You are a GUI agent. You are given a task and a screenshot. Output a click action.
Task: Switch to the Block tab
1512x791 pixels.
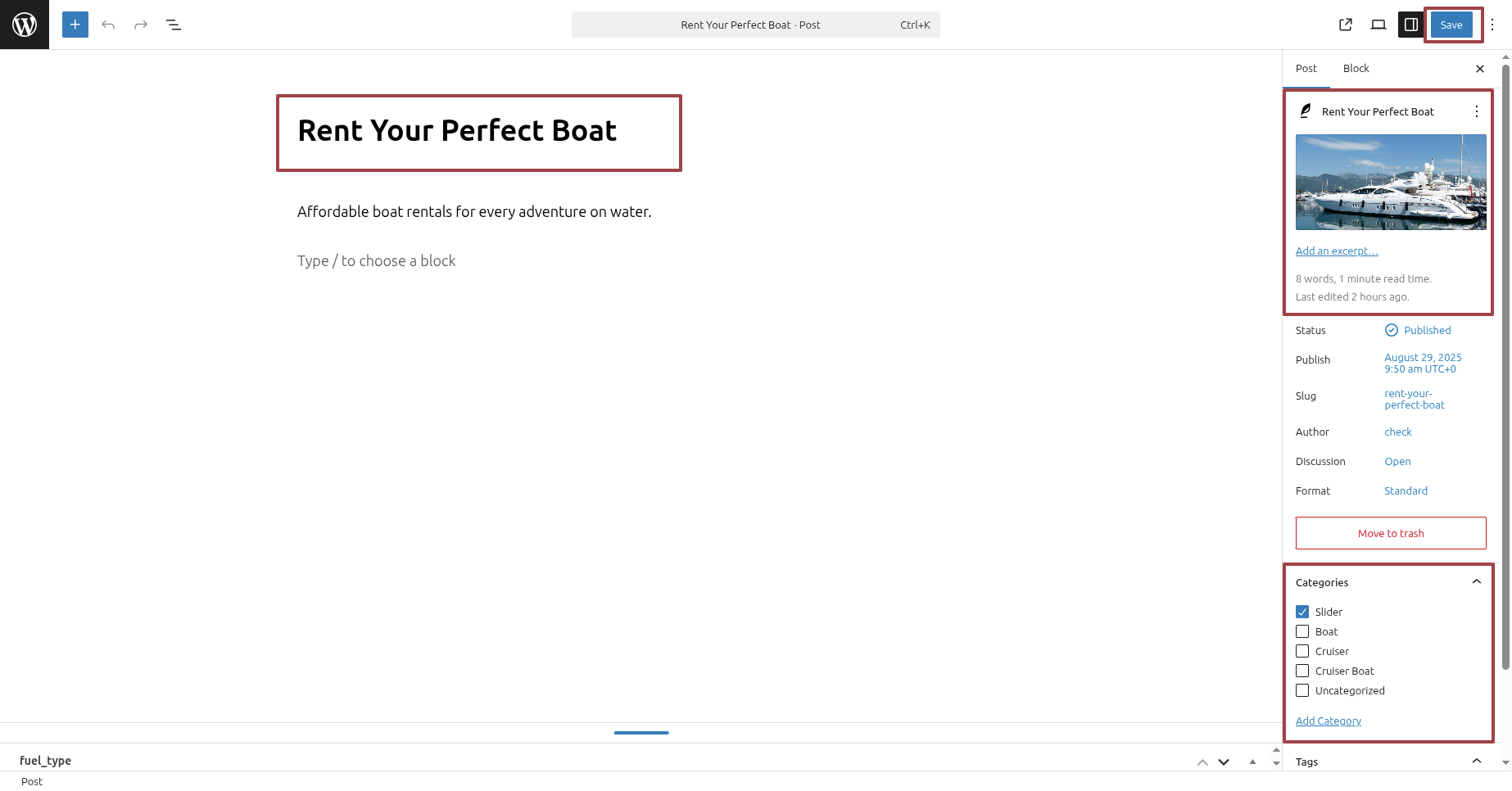pos(1356,68)
